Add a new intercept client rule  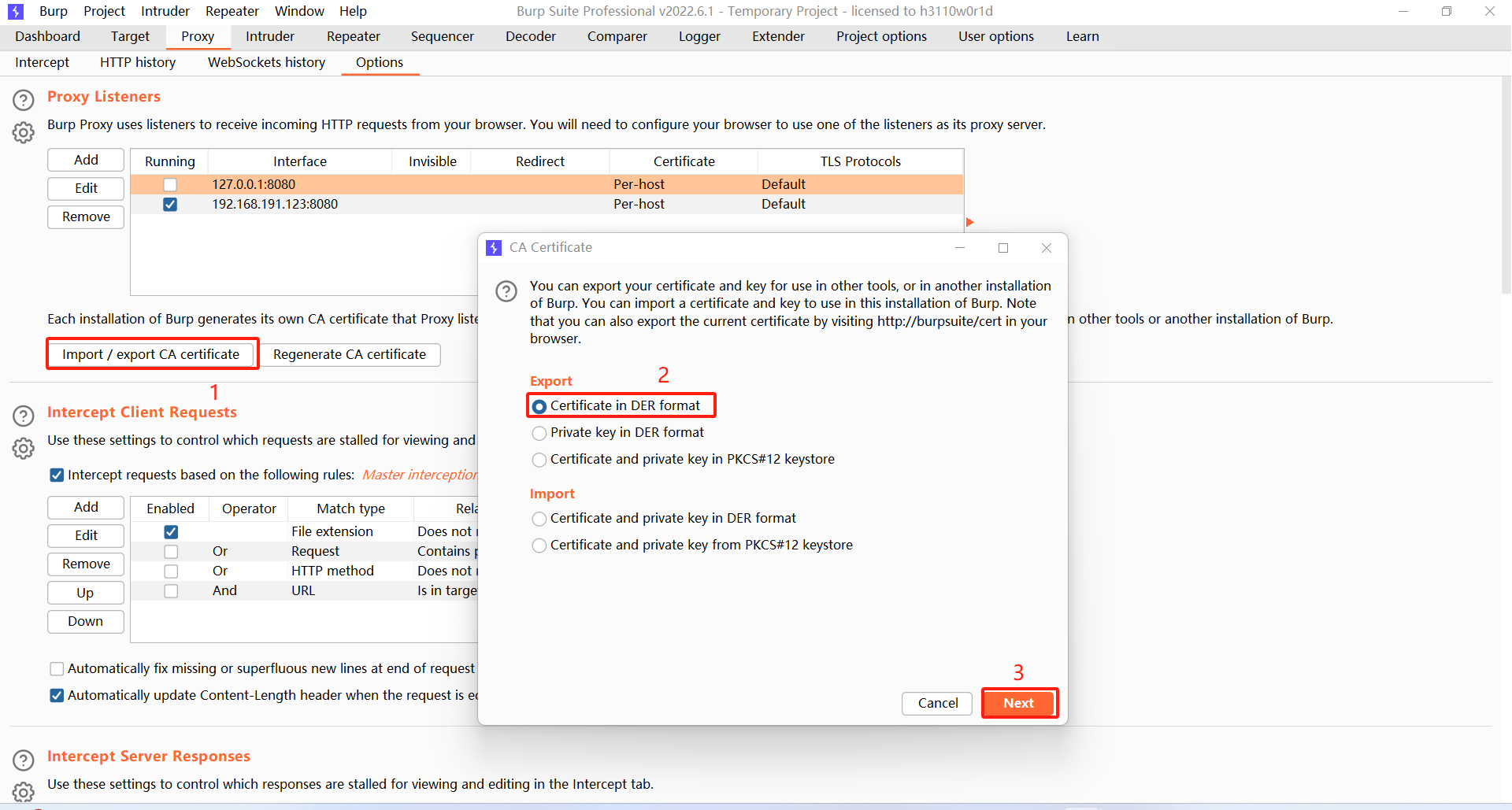[x=86, y=507]
